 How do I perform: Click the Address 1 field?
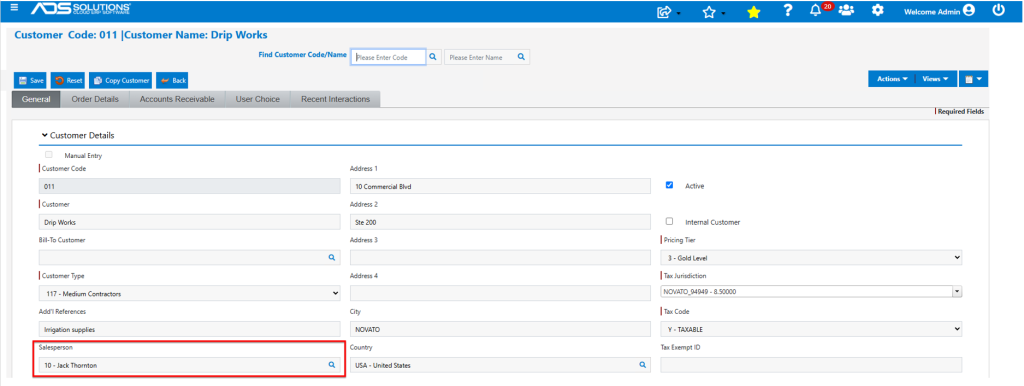coord(501,186)
